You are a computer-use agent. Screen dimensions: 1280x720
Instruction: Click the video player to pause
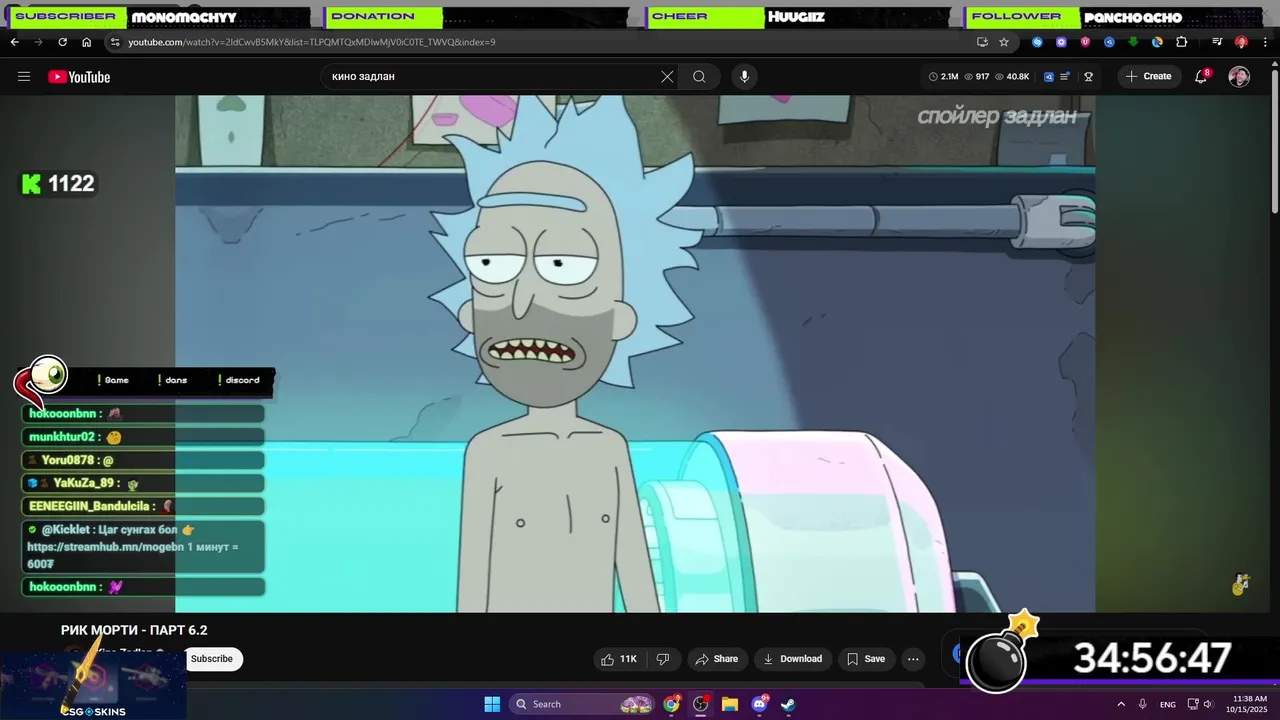coord(635,354)
